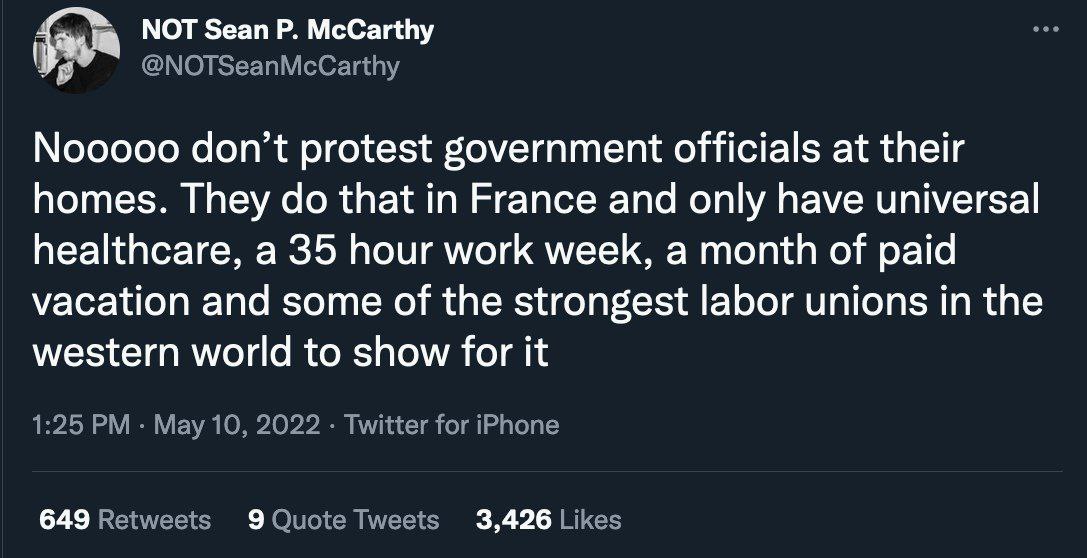Click the tweet's first line starting with Nooooo
Image resolution: width=1087 pixels, height=558 pixels.
tap(498, 150)
